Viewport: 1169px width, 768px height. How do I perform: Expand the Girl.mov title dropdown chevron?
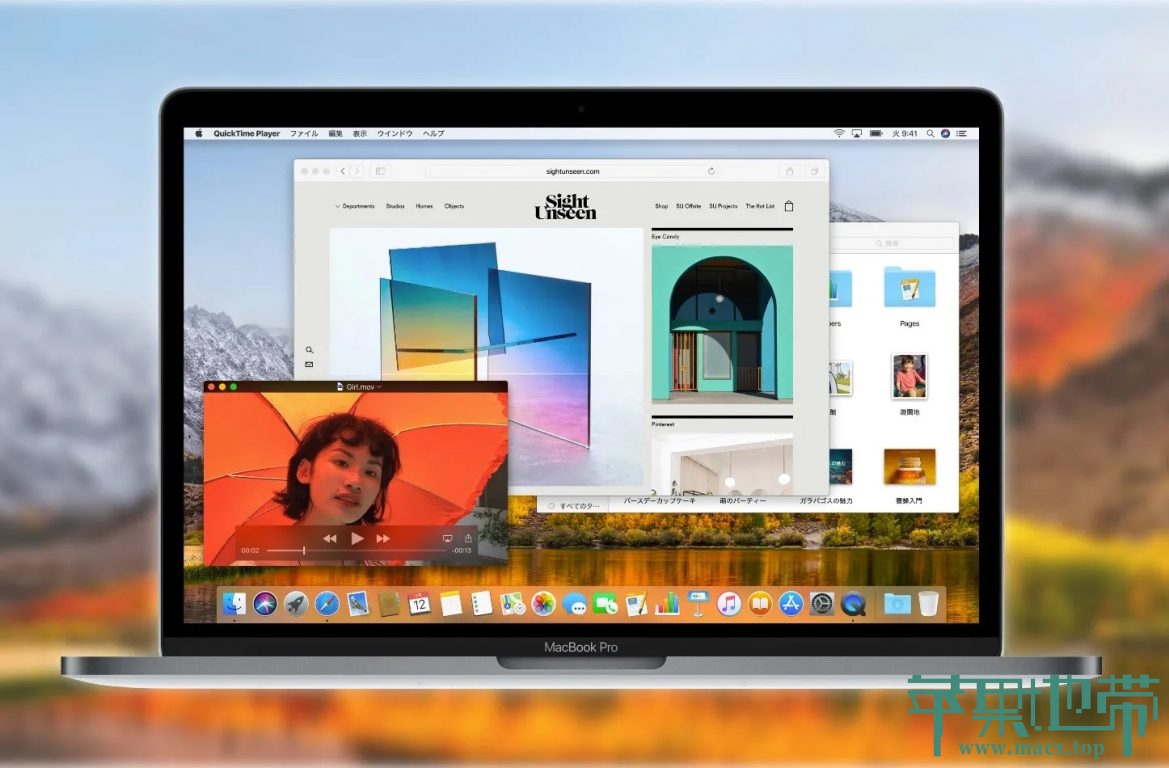(x=379, y=386)
